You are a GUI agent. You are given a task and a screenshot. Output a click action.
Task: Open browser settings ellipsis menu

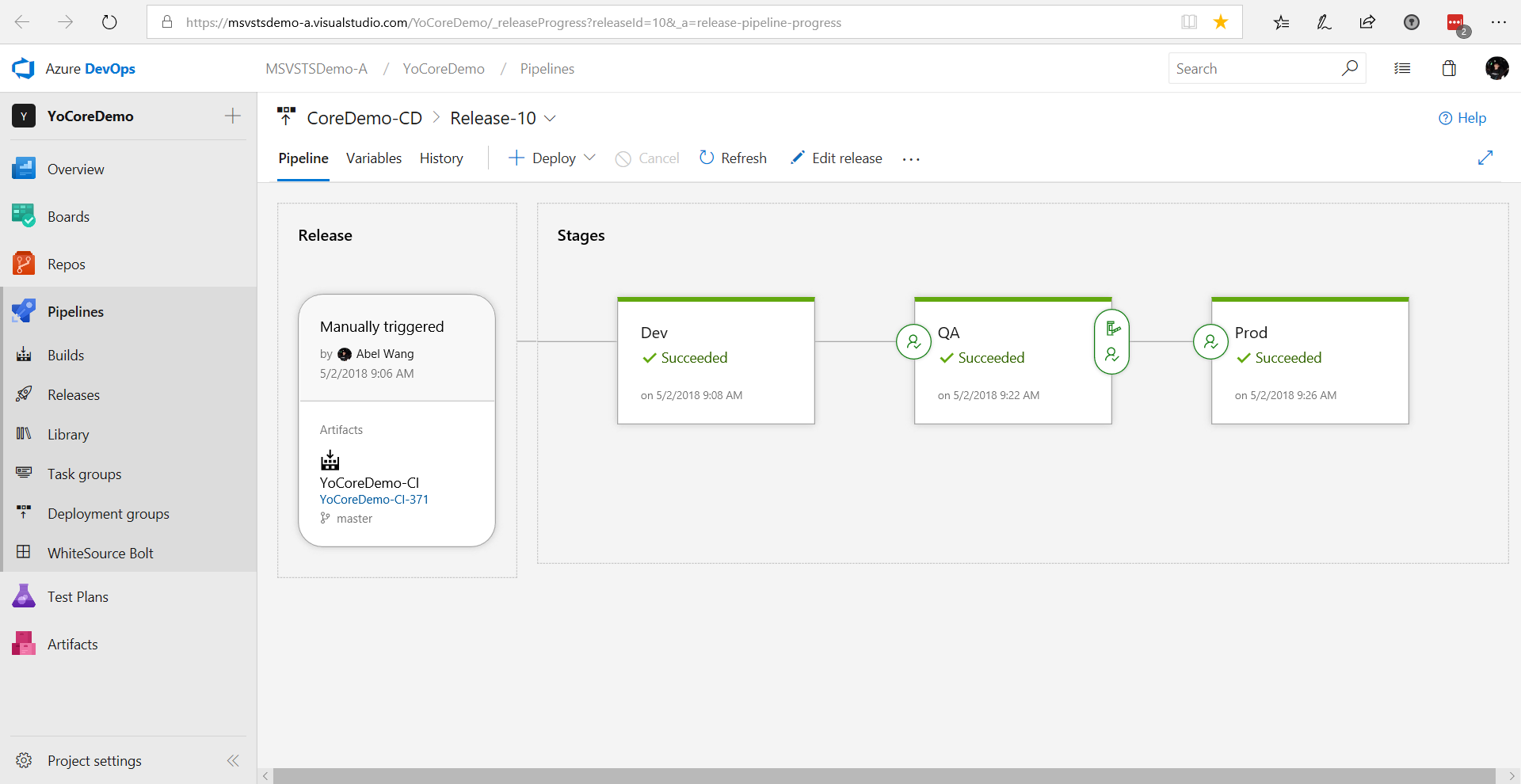click(1498, 22)
